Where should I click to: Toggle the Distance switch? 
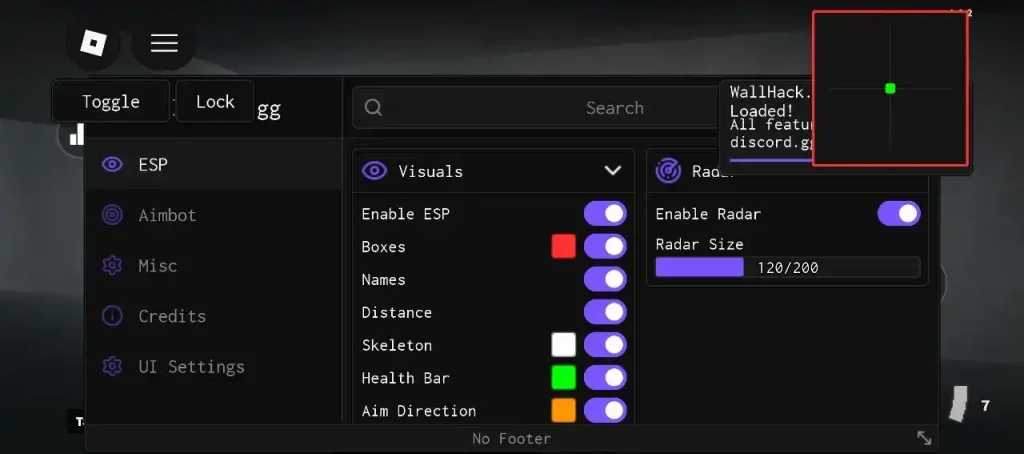coord(605,312)
